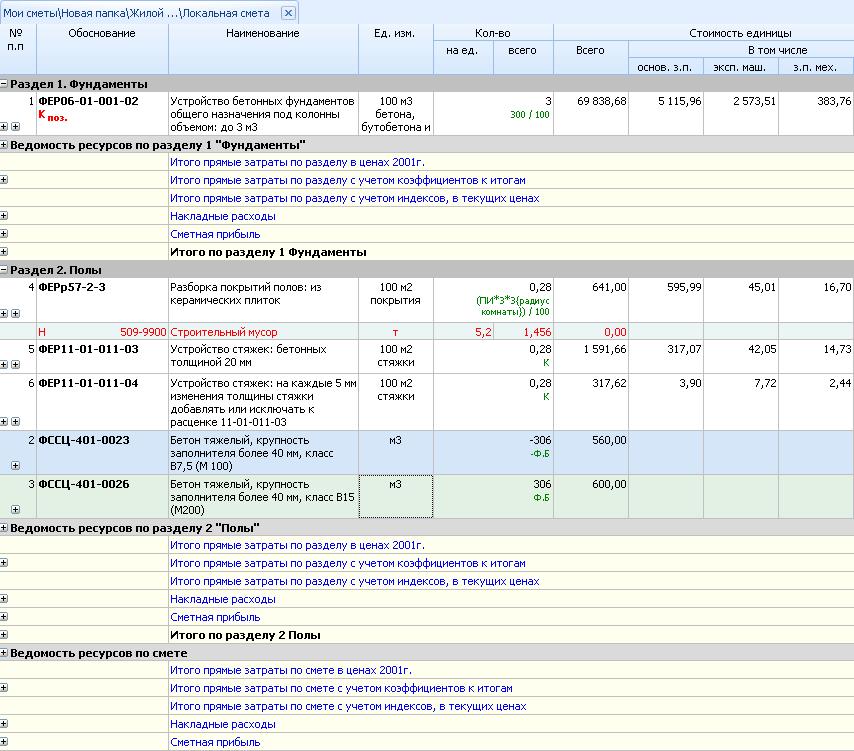The height and width of the screenshot is (751, 854).
Task: Click the Наименование column header
Action: pyautogui.click(x=263, y=34)
